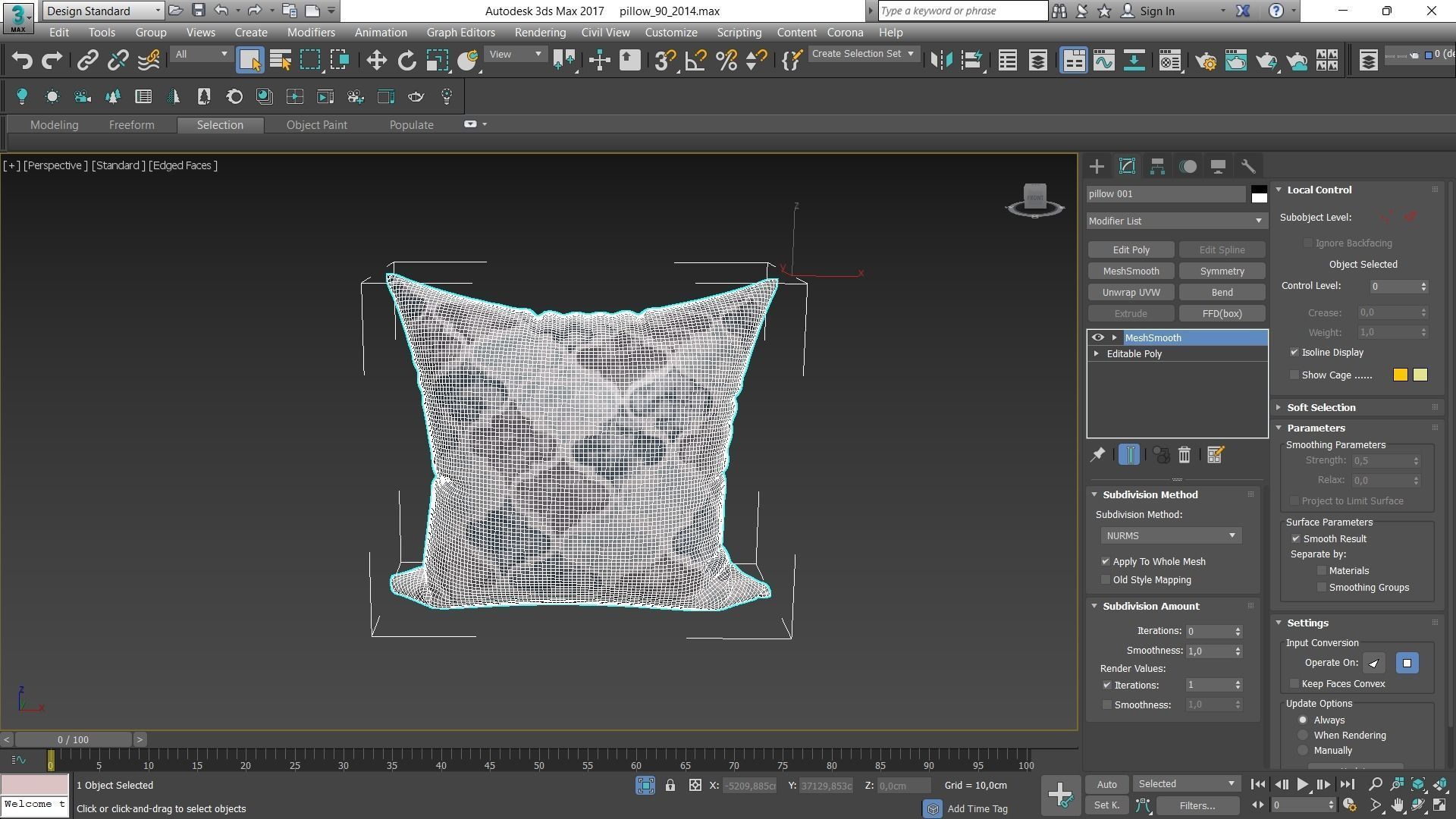Screen dimensions: 1456x819
Task: Open the Utilities wrench panel tab
Action: 1248,166
